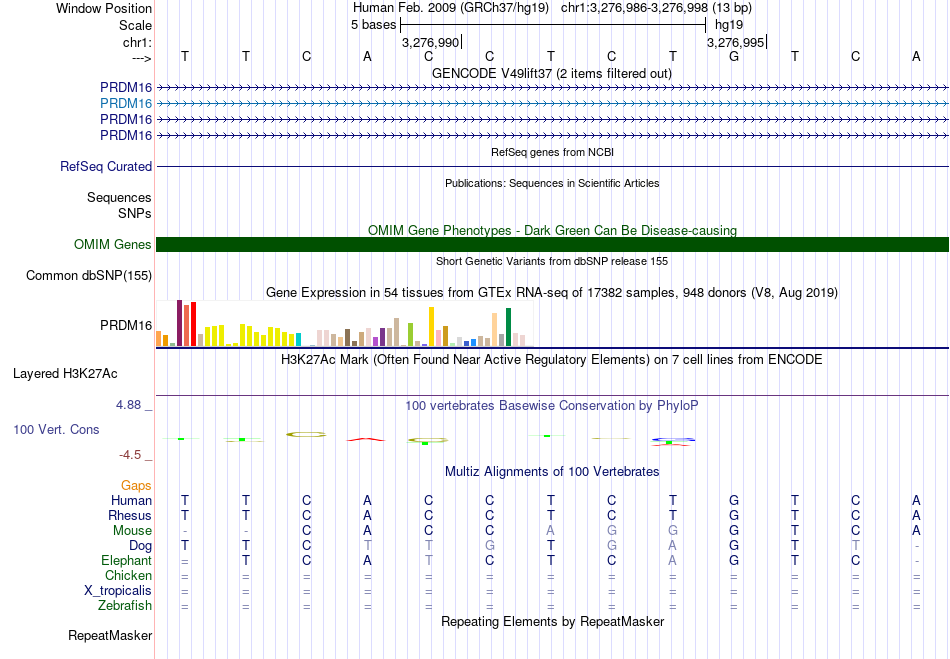Image resolution: width=950 pixels, height=659 pixels.
Task: Click the blue PhyloP conservation glyph
Action: (x=673, y=439)
